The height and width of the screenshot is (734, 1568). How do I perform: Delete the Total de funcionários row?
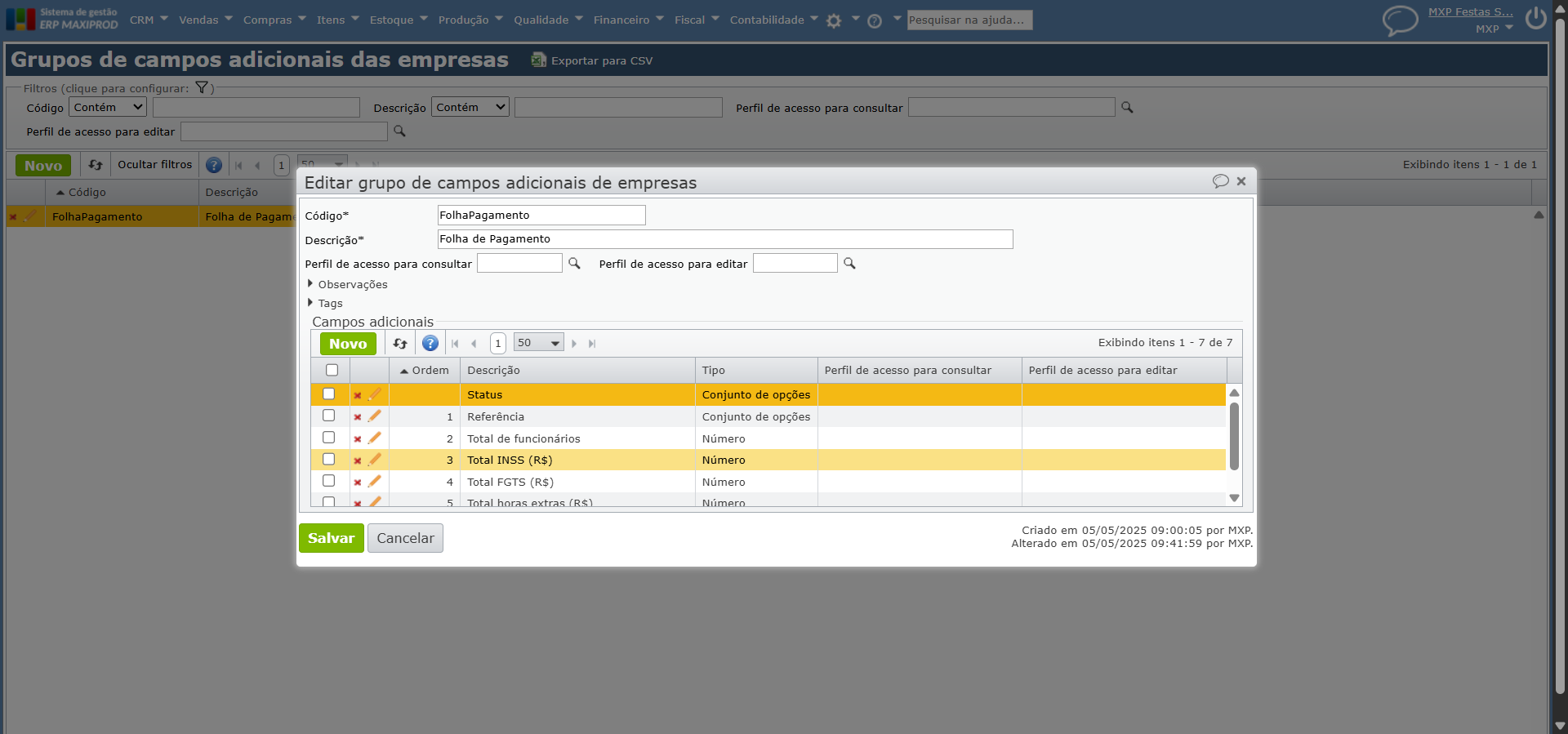(x=358, y=439)
